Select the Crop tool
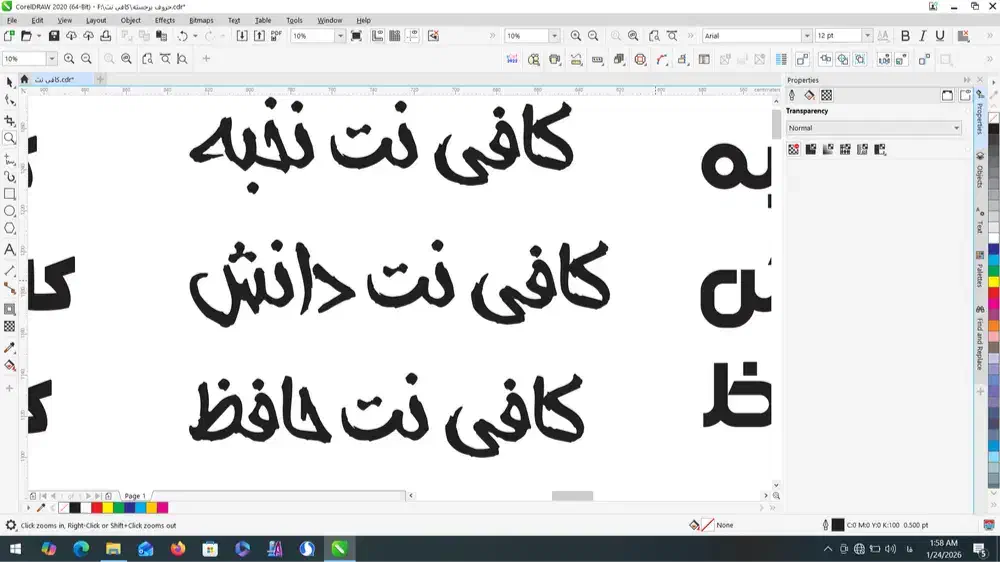Image resolution: width=1000 pixels, height=562 pixels. click(x=10, y=120)
